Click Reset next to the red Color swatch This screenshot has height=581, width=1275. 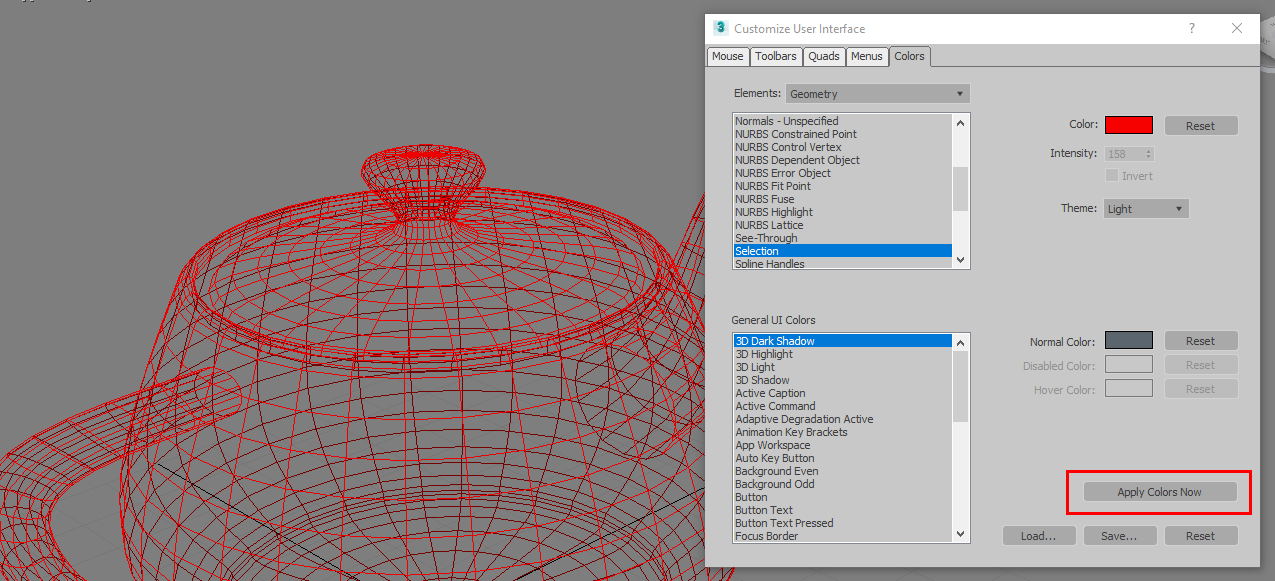coord(1200,124)
